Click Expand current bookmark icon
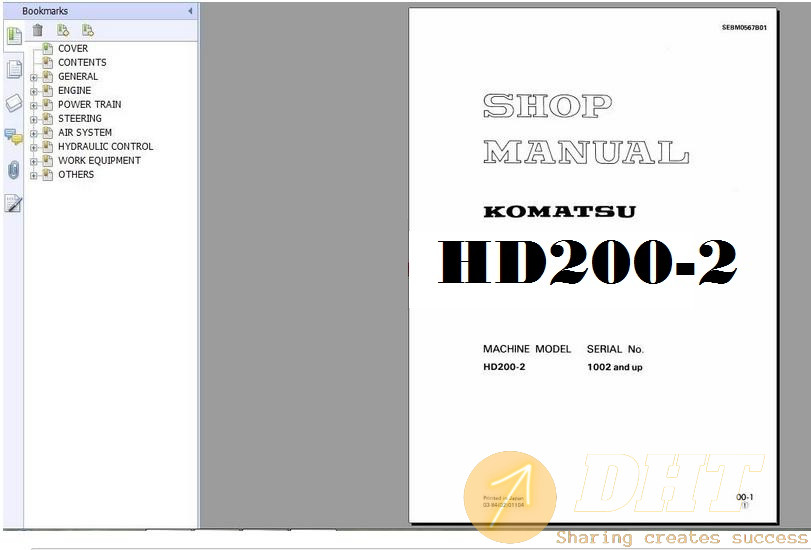The height and width of the screenshot is (550, 811). tap(88, 31)
